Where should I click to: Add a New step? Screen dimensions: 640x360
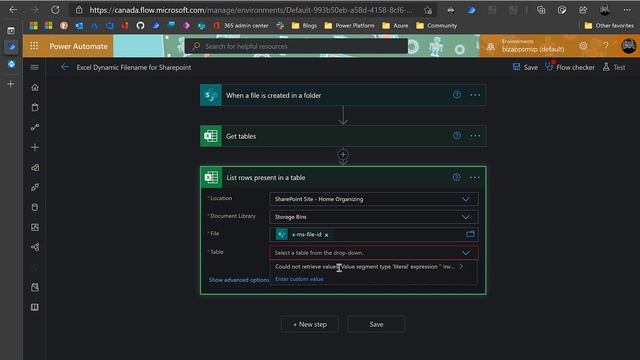point(310,324)
